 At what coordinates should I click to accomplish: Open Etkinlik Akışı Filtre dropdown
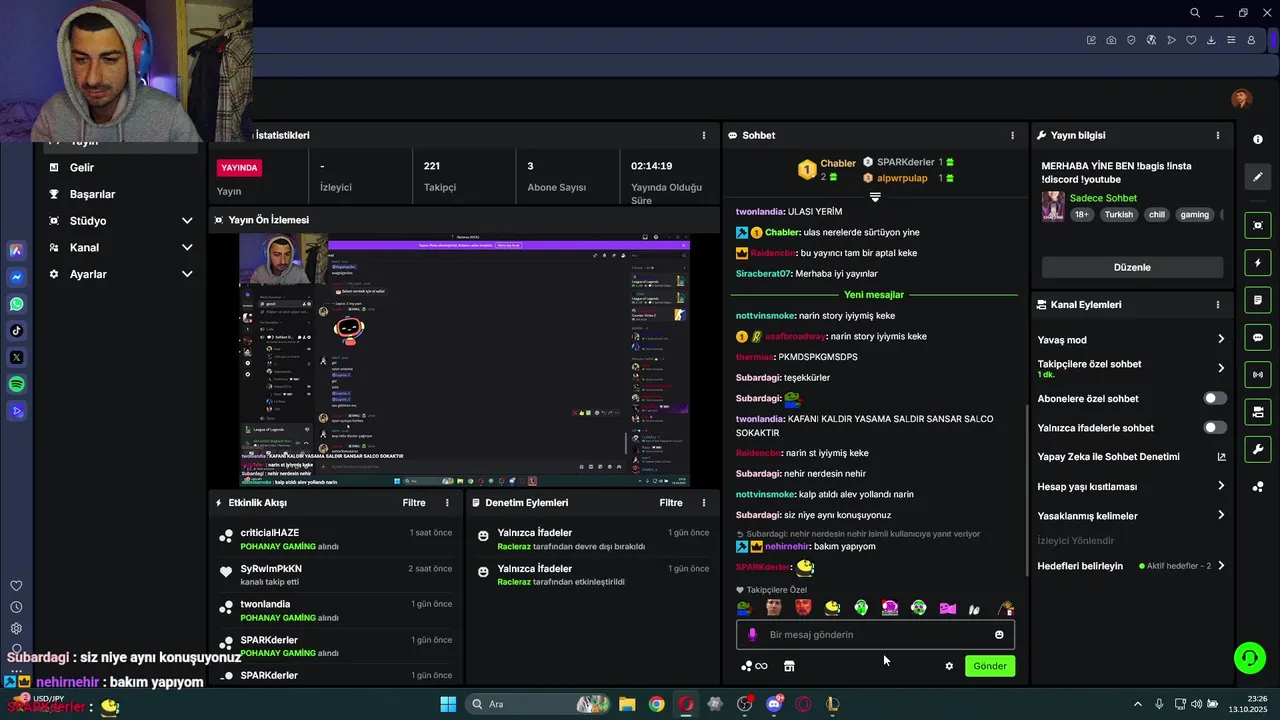point(414,503)
